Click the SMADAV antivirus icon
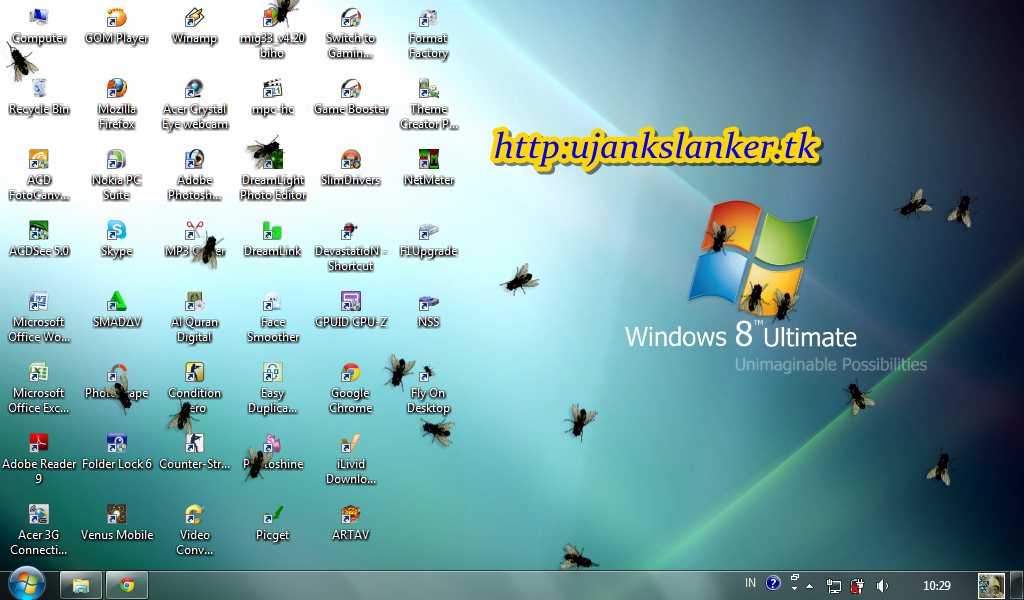This screenshot has height=600, width=1024. tap(116, 309)
